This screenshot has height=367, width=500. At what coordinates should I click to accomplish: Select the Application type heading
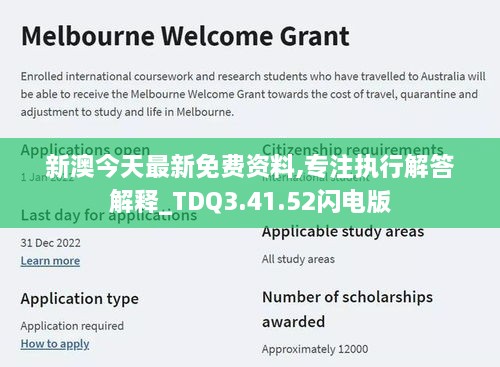click(80, 299)
